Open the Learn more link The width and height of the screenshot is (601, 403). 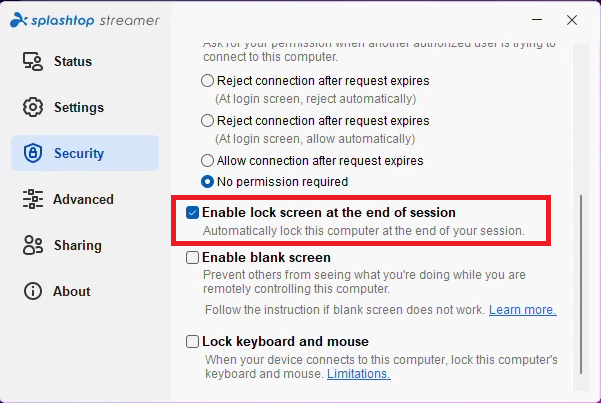click(x=522, y=310)
